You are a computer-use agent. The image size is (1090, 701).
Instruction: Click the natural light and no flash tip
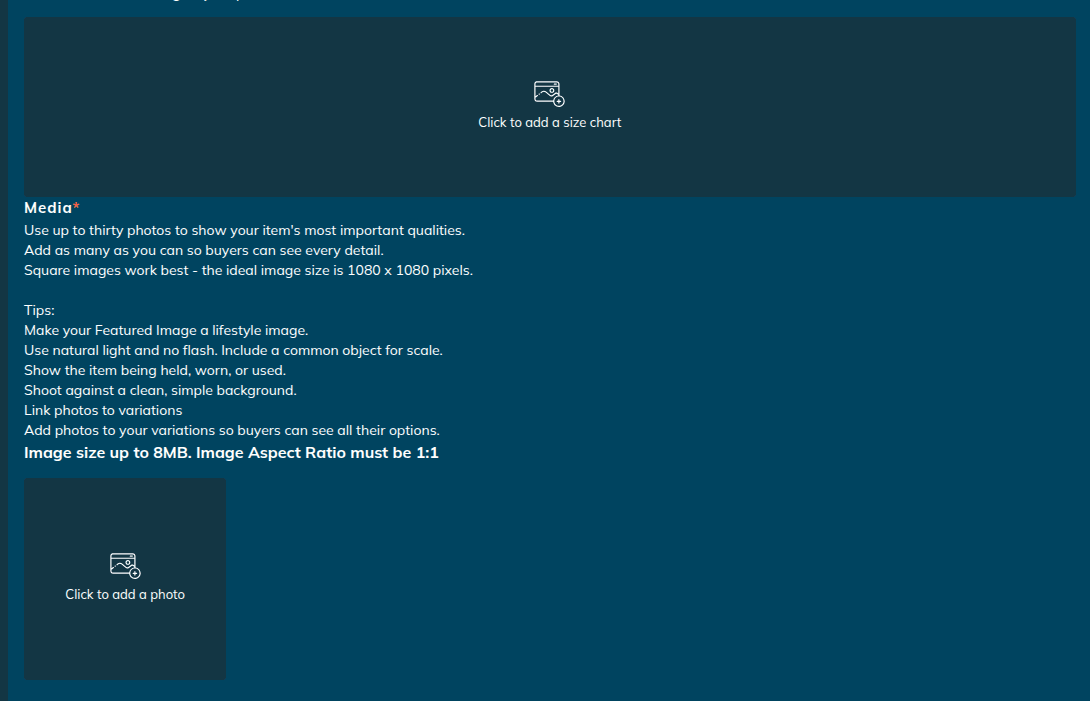point(233,351)
